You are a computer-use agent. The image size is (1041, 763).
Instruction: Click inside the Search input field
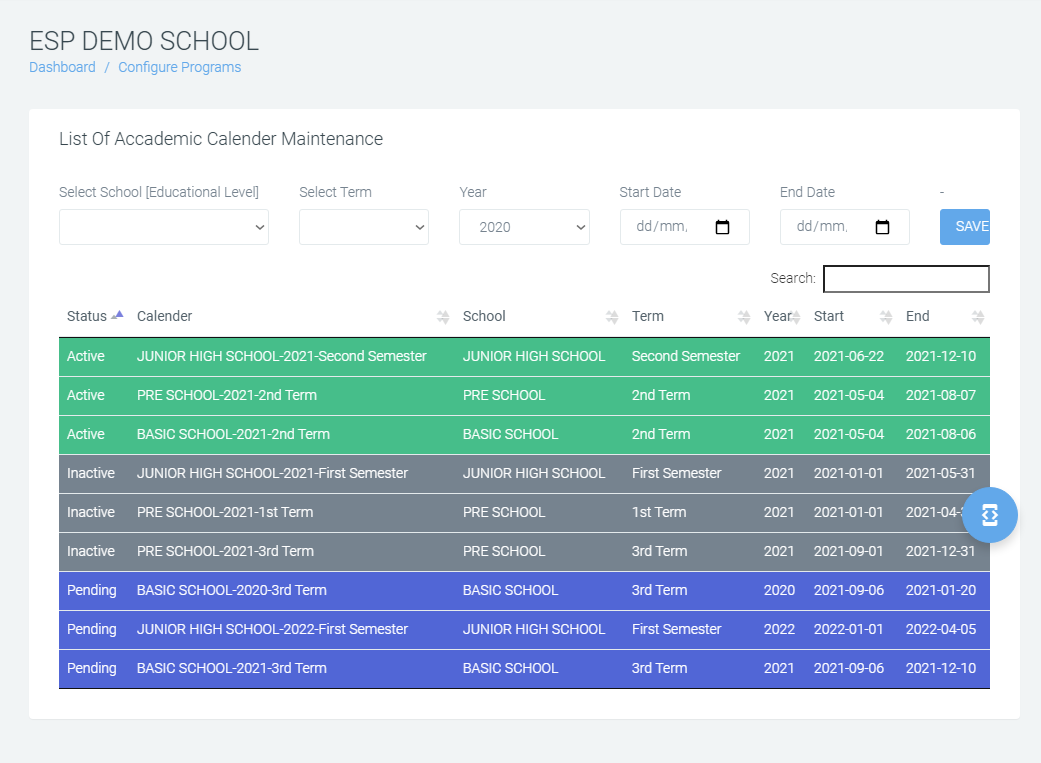click(905, 278)
